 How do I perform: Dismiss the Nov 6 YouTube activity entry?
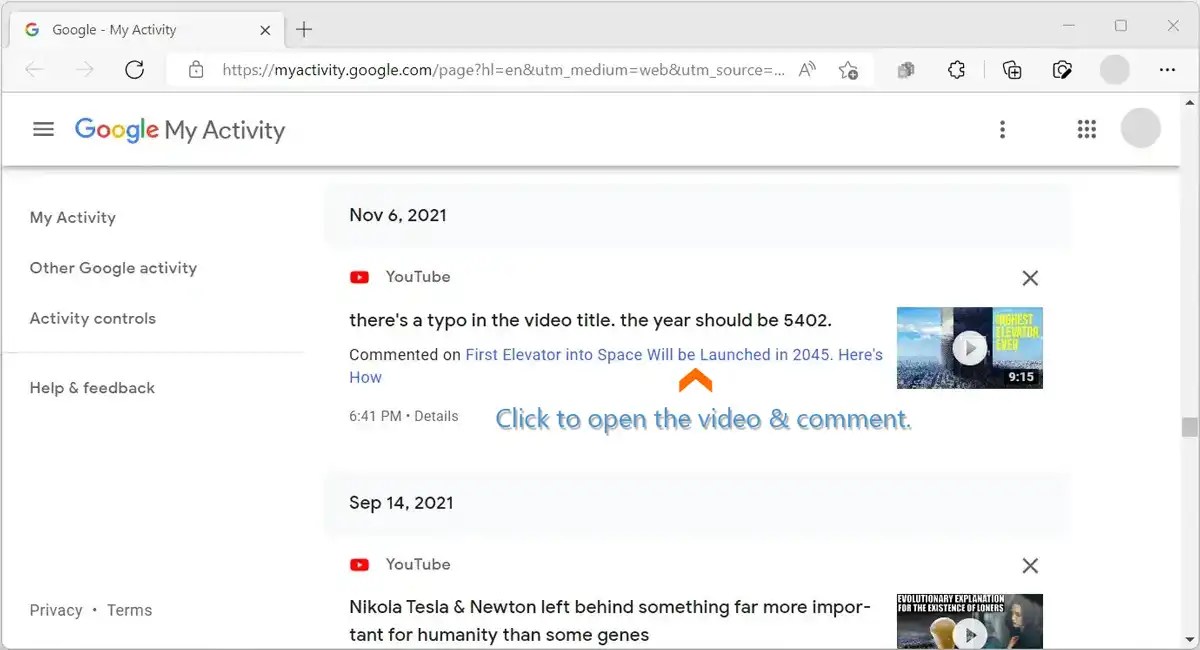[1030, 277]
